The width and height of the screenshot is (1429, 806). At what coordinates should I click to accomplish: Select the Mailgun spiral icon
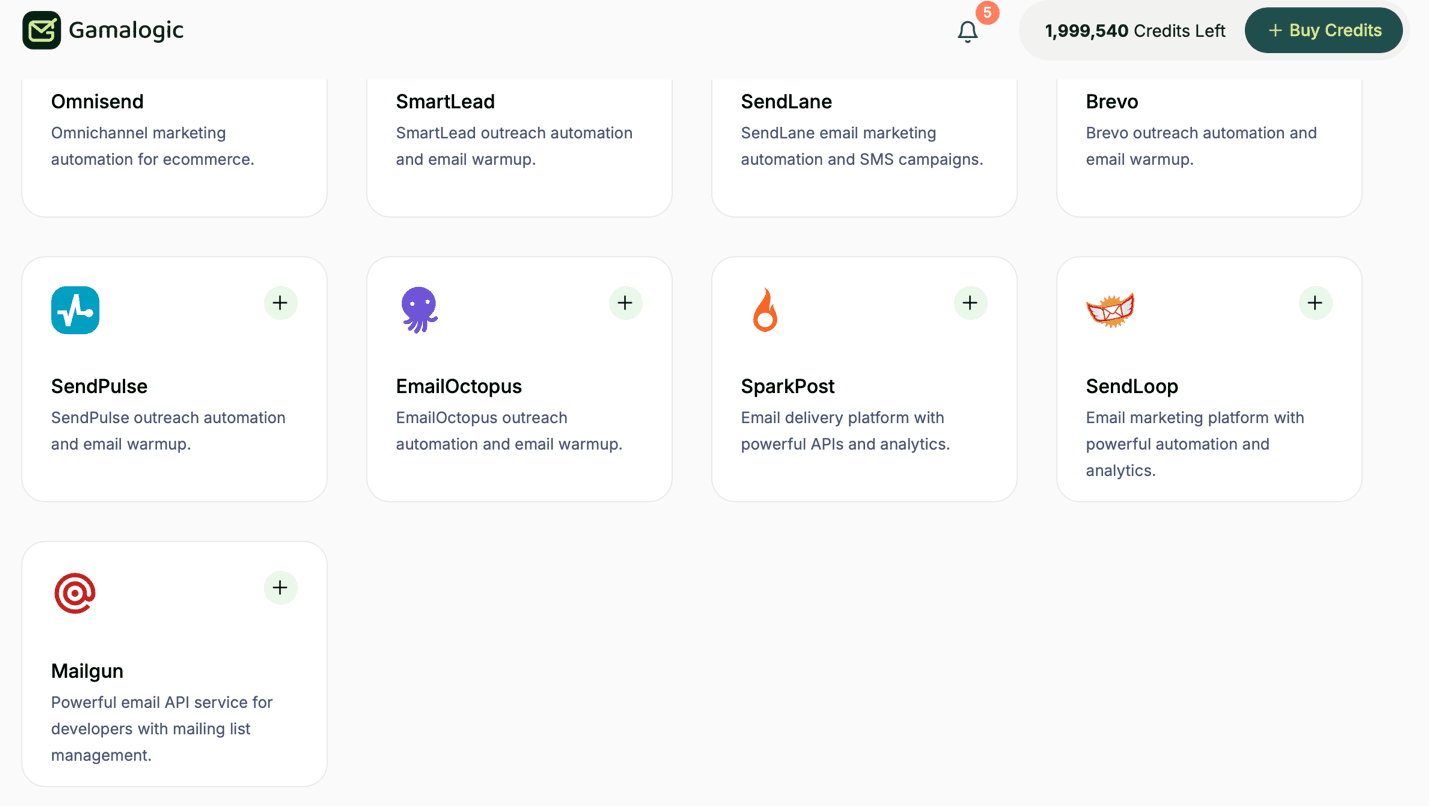pyautogui.click(x=74, y=592)
